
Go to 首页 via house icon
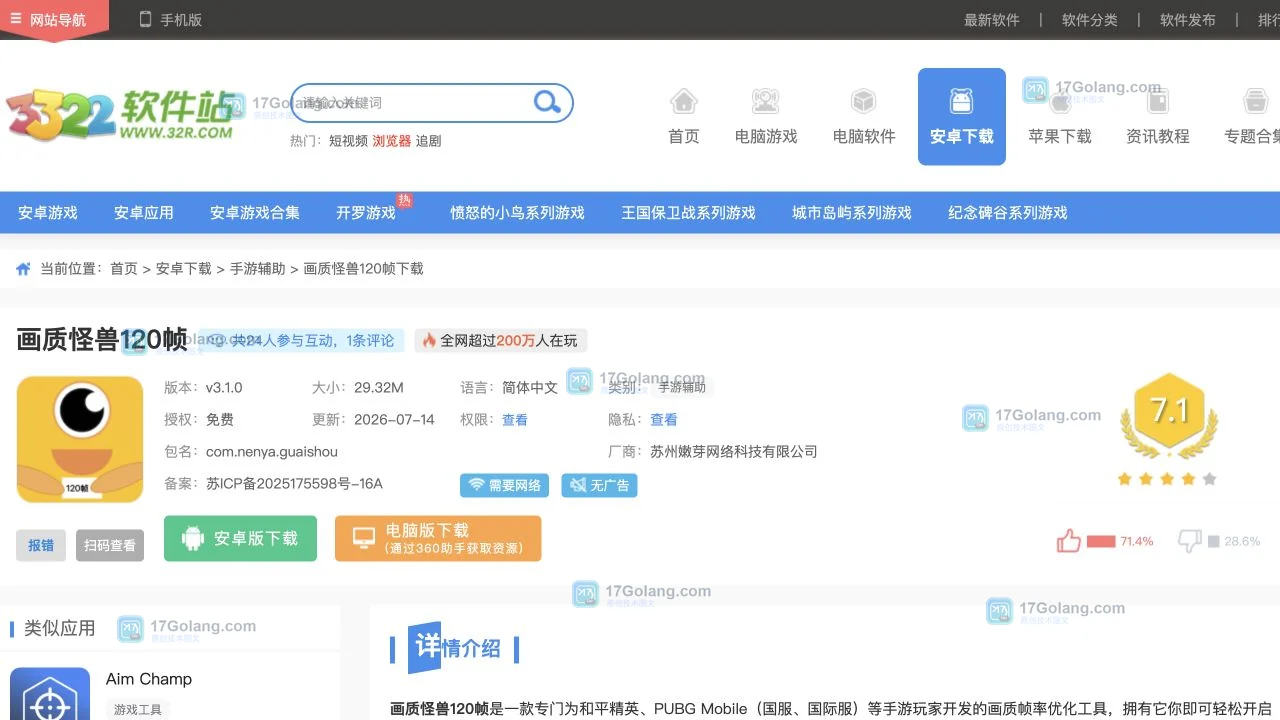[684, 116]
